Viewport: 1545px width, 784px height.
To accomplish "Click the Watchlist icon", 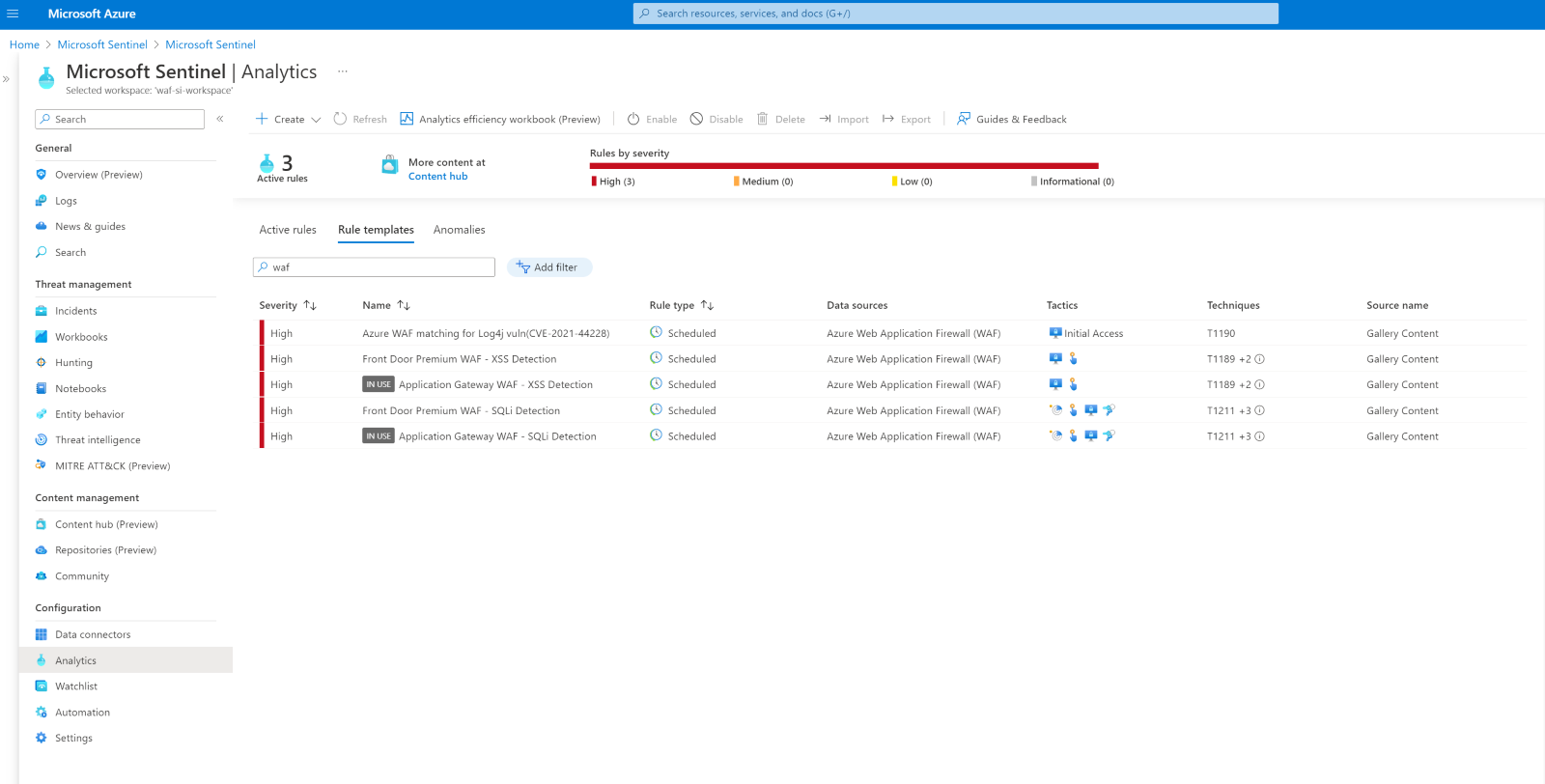I will (x=41, y=686).
